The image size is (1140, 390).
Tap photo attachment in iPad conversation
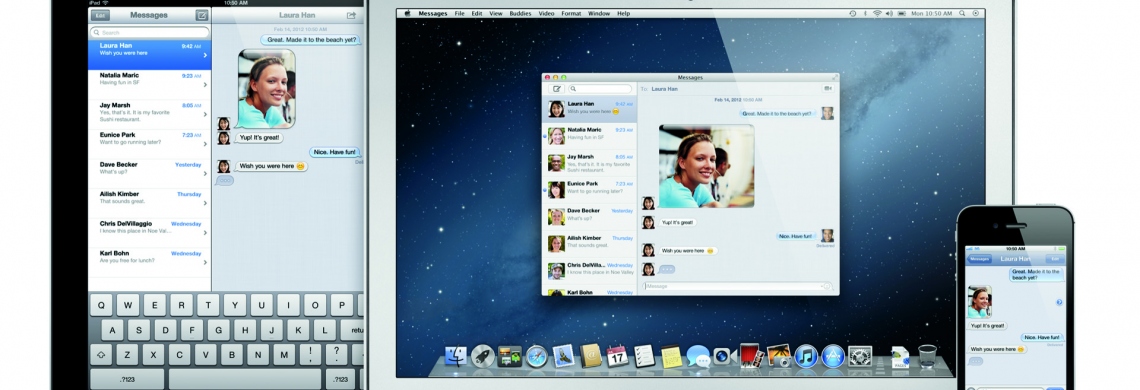click(x=267, y=89)
